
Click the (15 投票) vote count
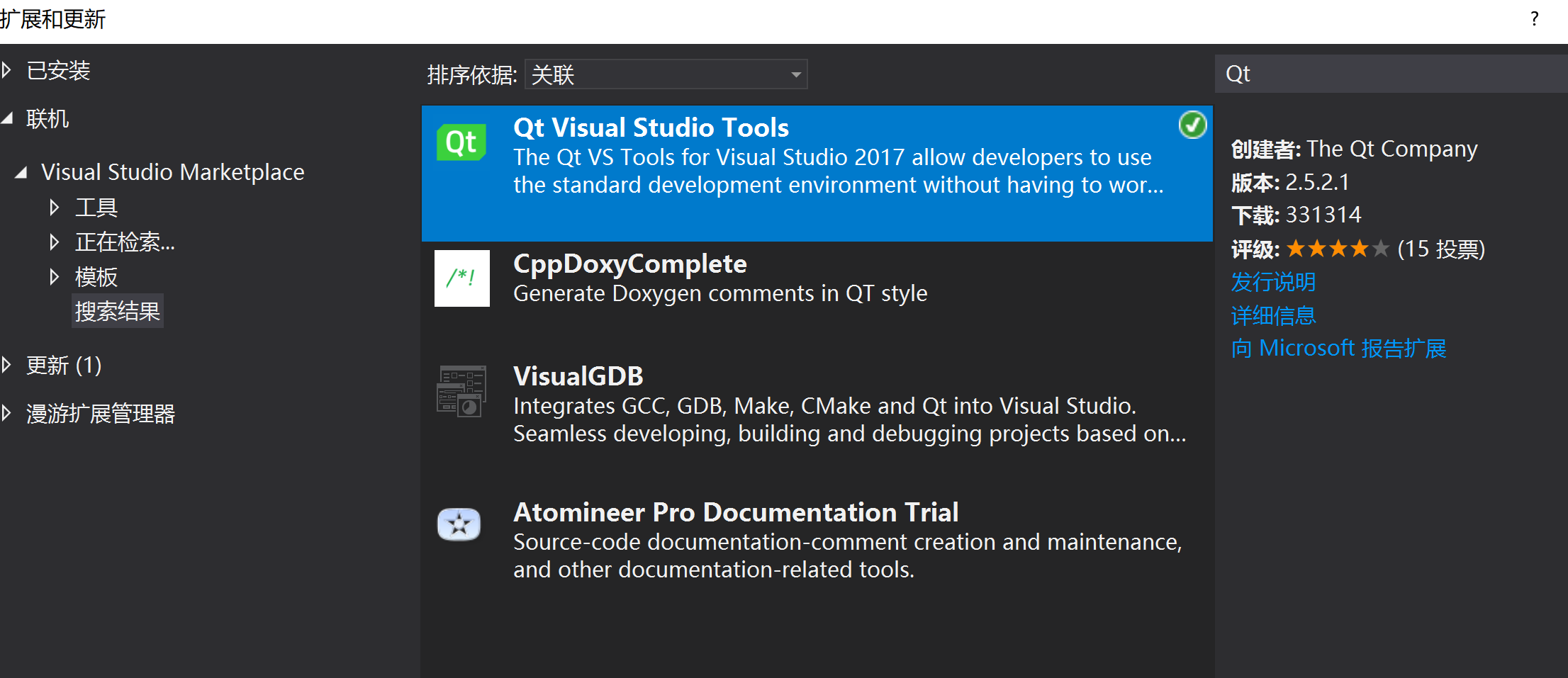pos(1440,249)
